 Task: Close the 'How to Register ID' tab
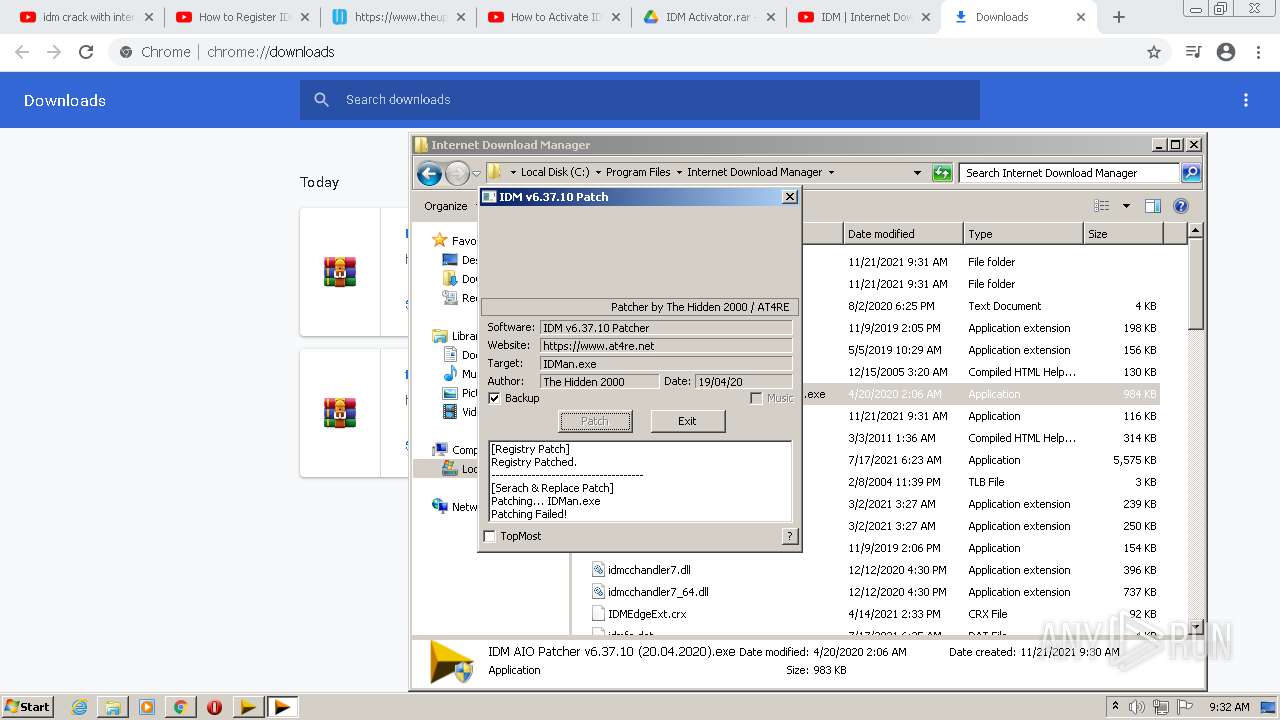[x=305, y=17]
